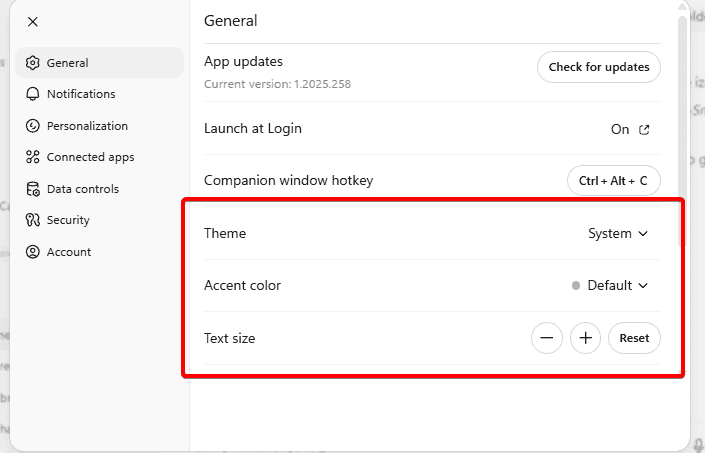Click the Account profile icon
The image size is (705, 453).
point(33,252)
